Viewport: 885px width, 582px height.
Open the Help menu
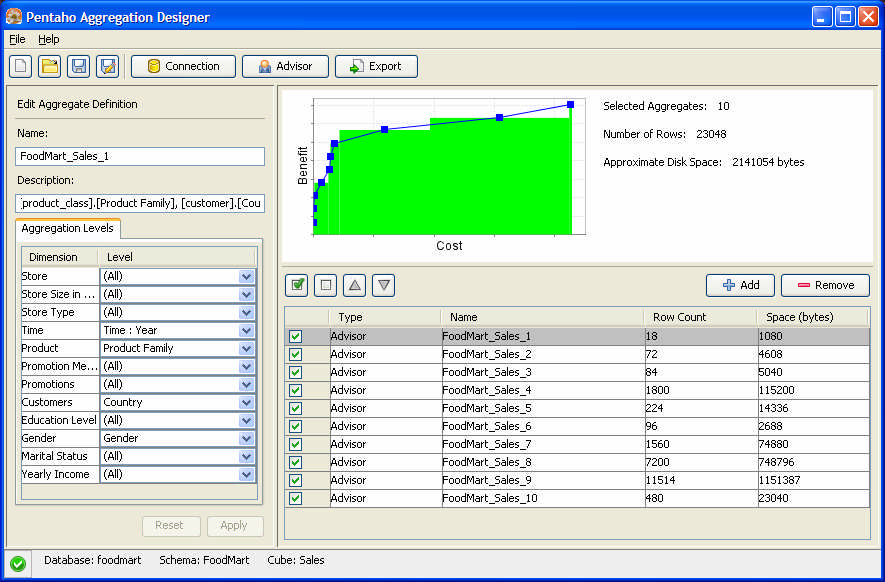point(49,39)
